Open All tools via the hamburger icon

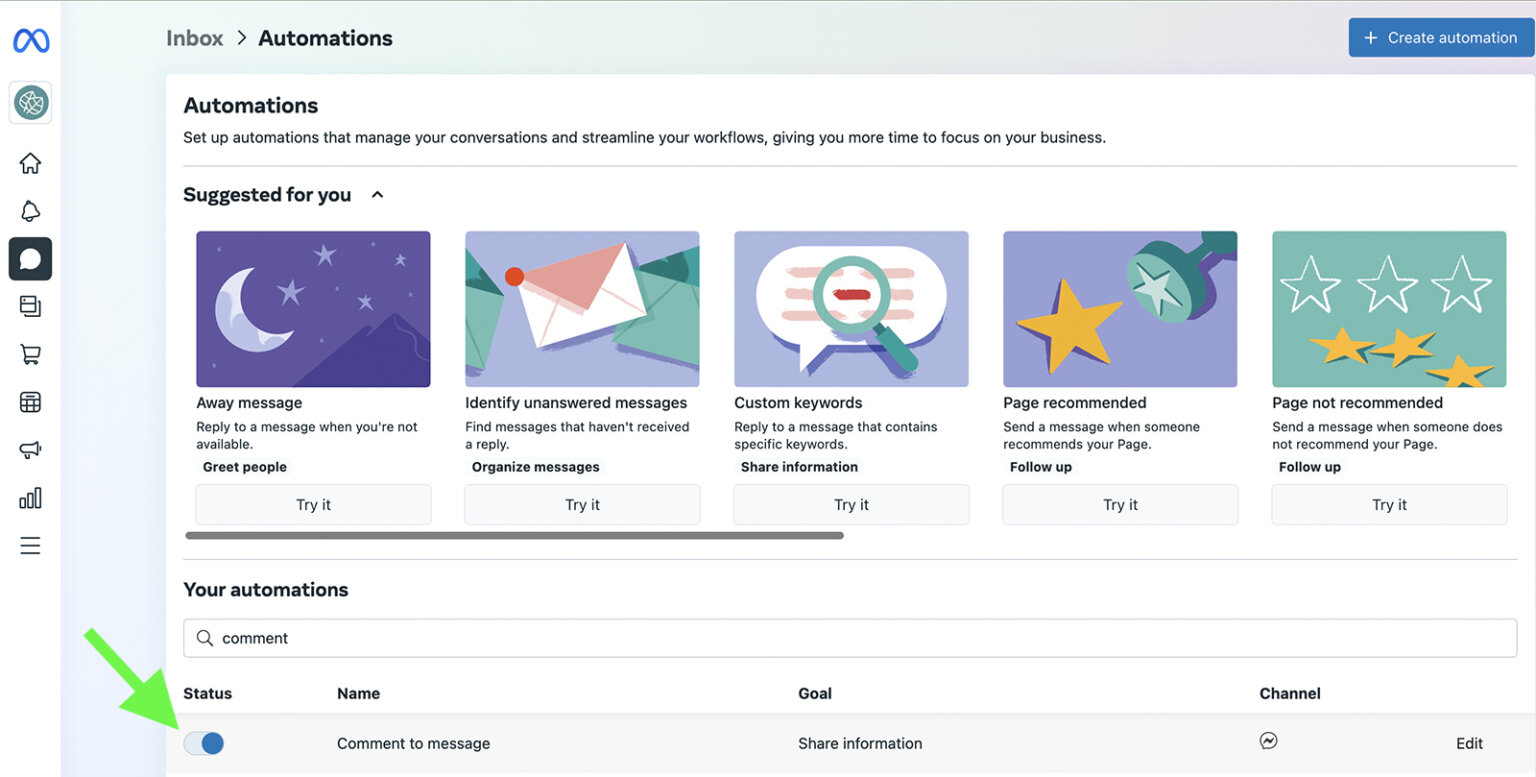tap(30, 545)
